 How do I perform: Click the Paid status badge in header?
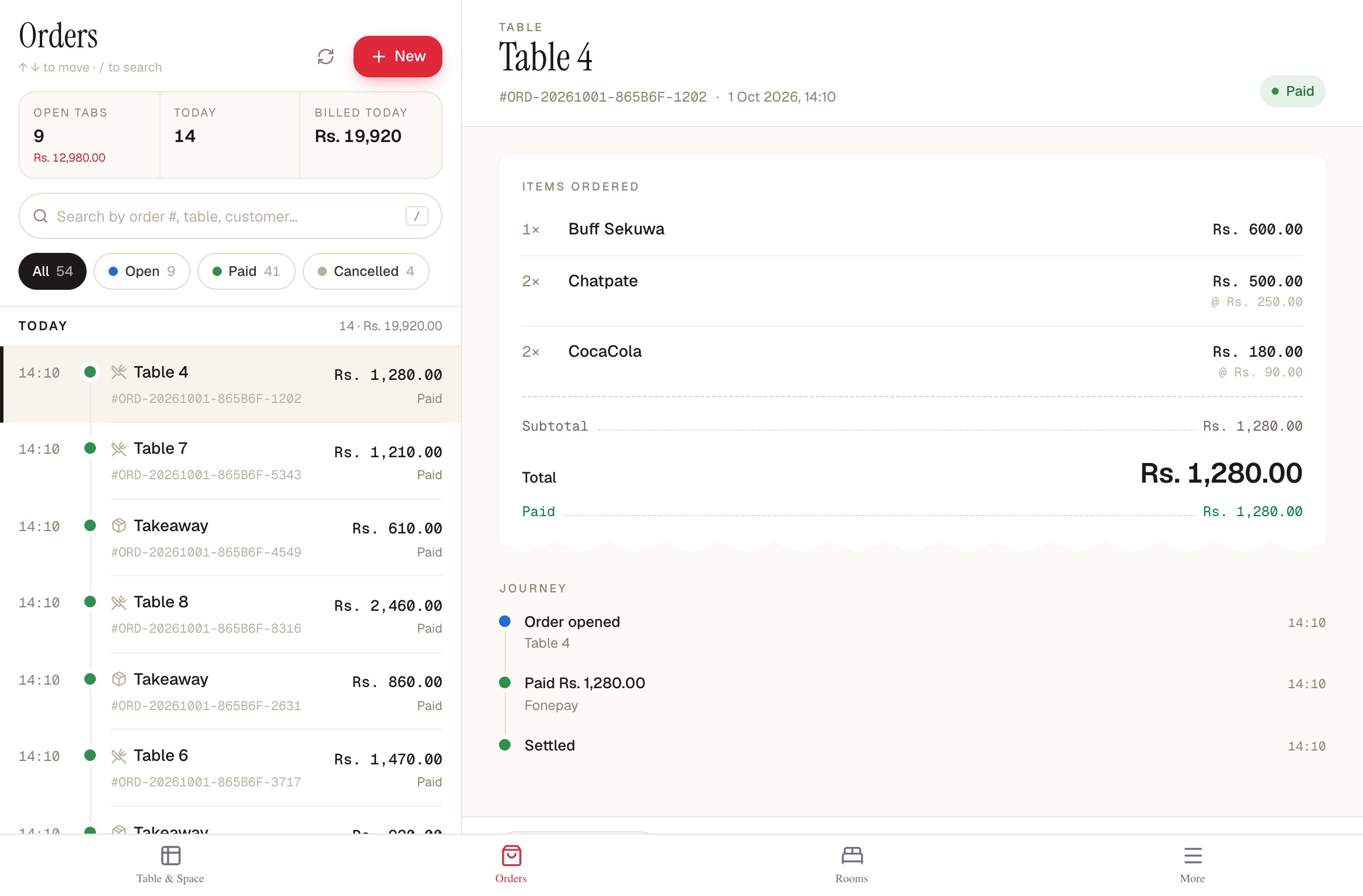tap(1293, 91)
